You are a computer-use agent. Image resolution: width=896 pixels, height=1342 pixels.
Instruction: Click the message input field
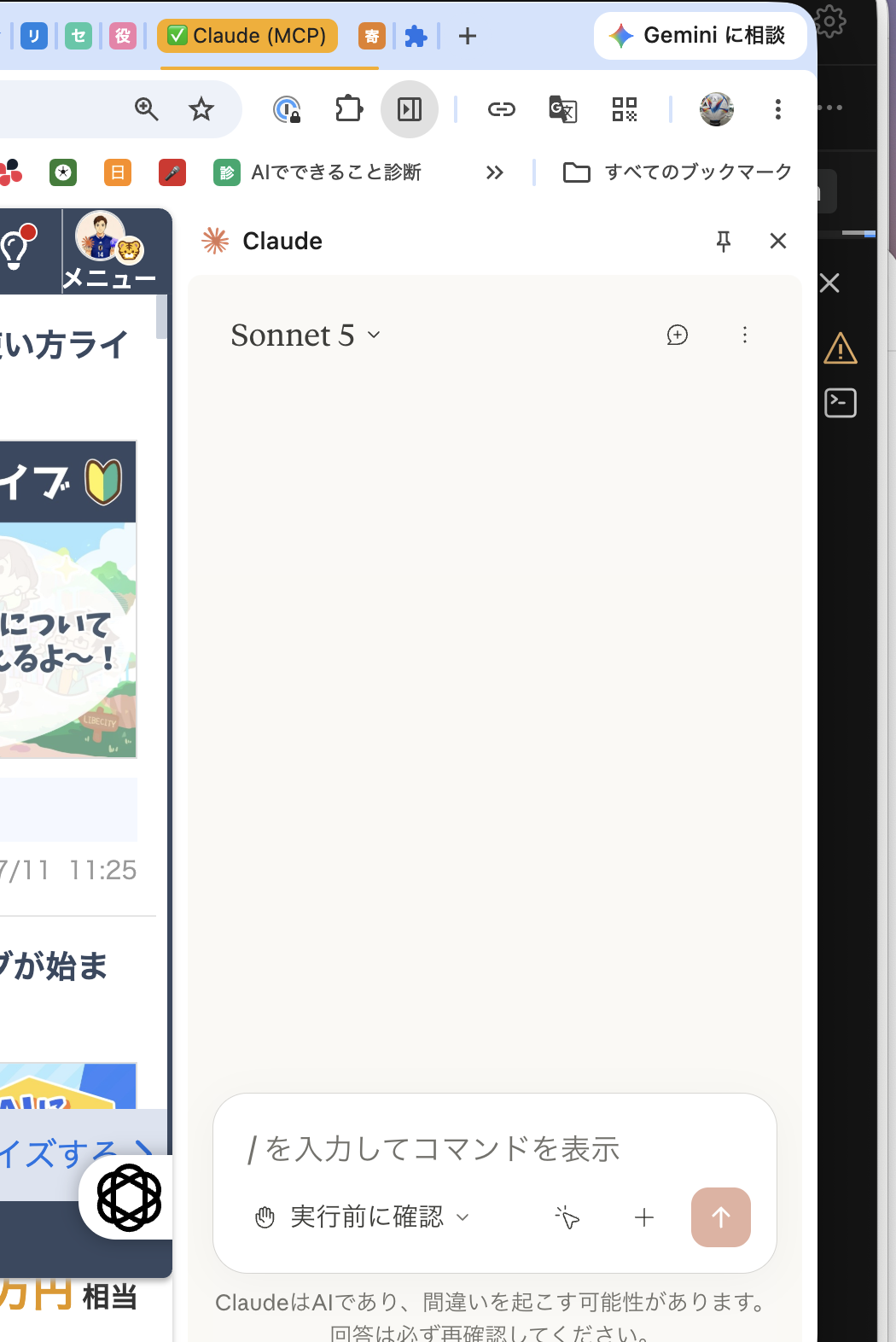coord(495,1148)
